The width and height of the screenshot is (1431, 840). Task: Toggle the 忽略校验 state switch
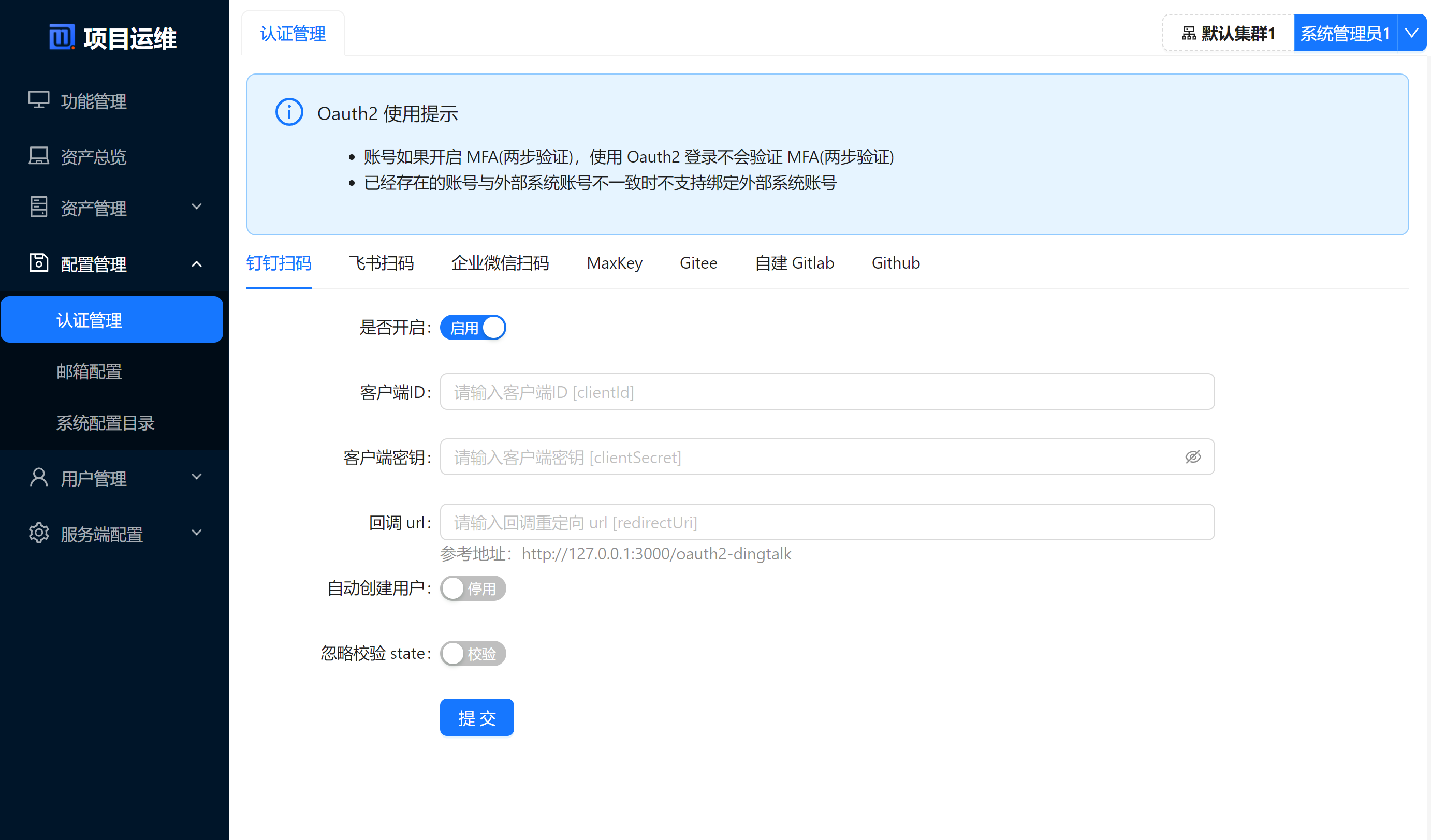(x=473, y=653)
